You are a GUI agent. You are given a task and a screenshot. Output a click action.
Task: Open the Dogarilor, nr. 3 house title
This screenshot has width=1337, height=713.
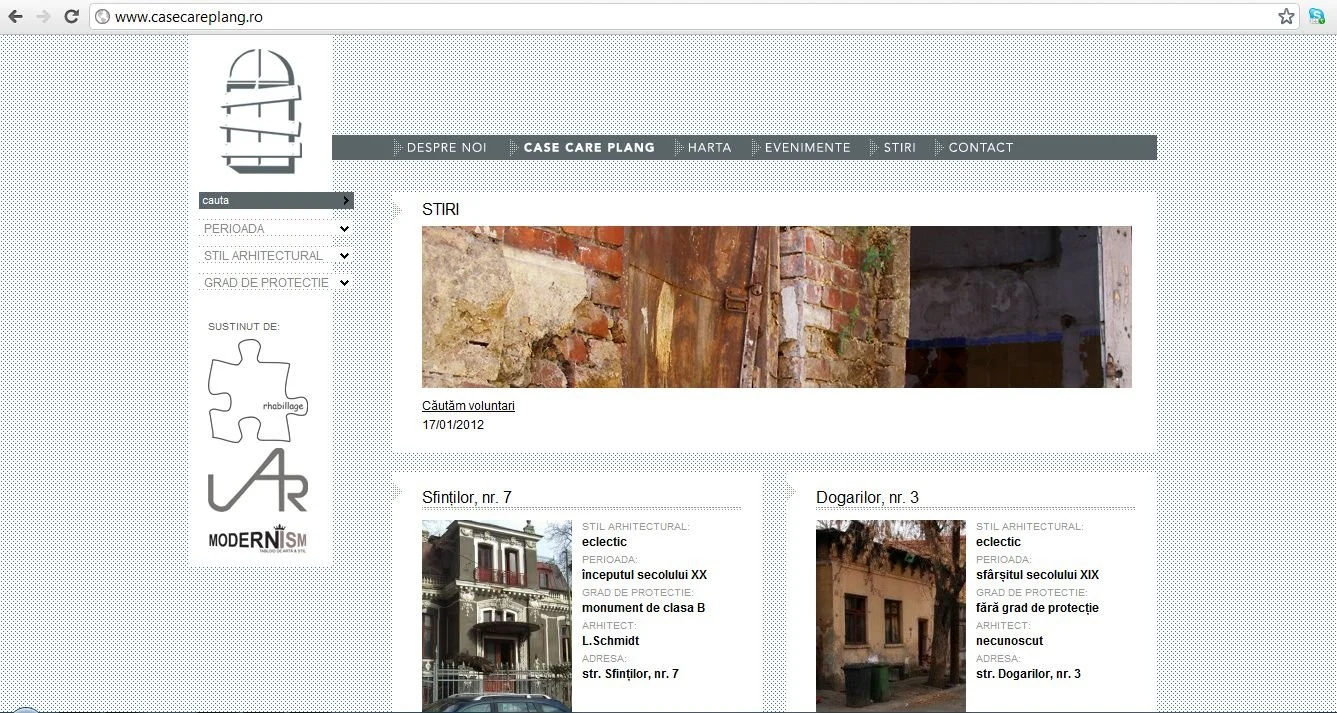click(867, 497)
